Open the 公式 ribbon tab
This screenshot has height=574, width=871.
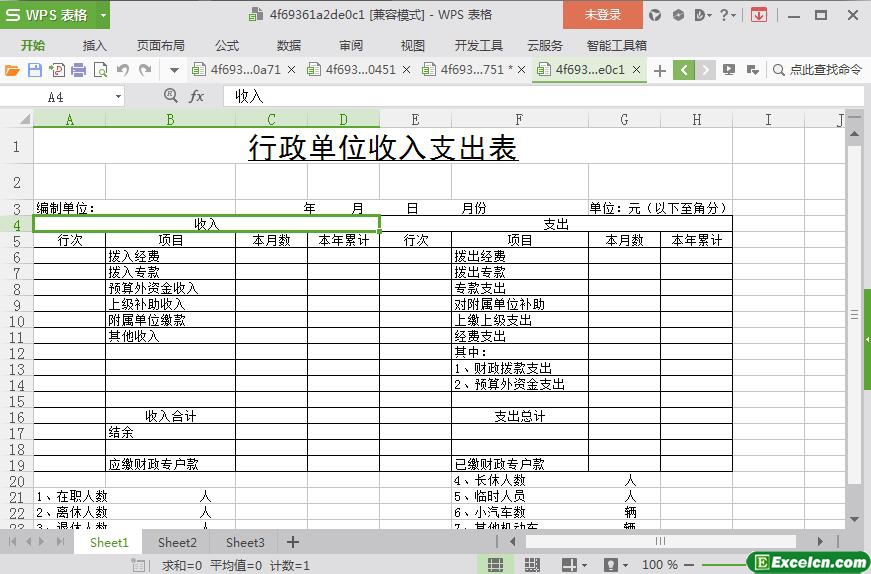[227, 46]
